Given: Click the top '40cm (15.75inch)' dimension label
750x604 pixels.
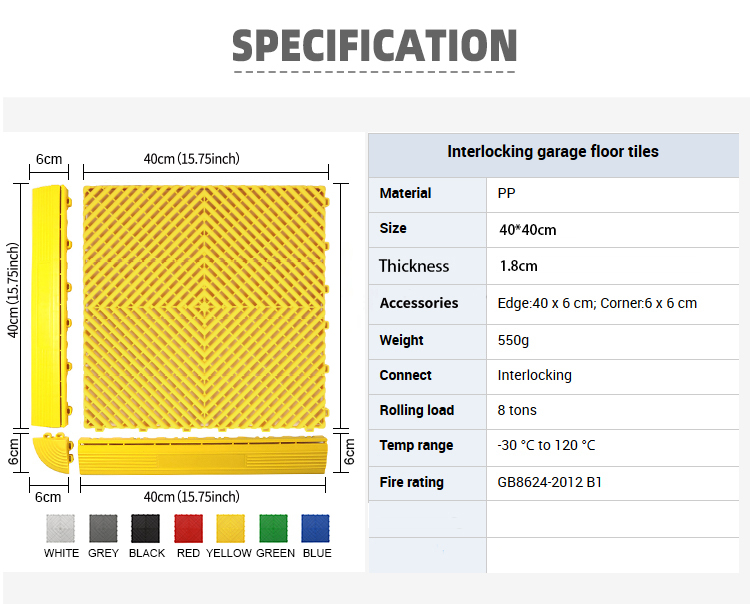Looking at the screenshot, I should coord(191,159).
